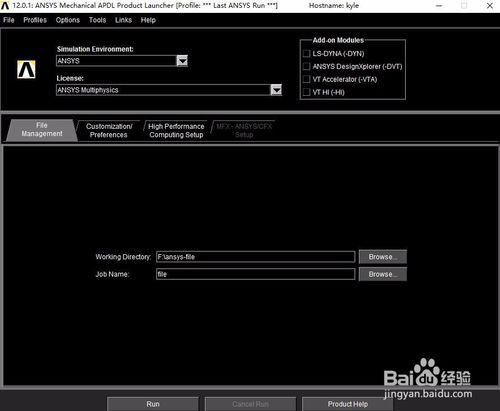Click the Job Name input field

click(255, 274)
